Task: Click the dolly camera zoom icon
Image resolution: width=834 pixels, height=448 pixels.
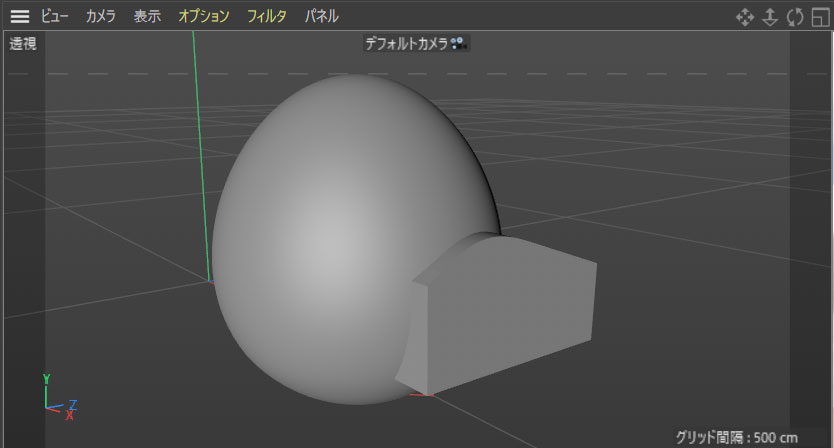Action: (770, 17)
